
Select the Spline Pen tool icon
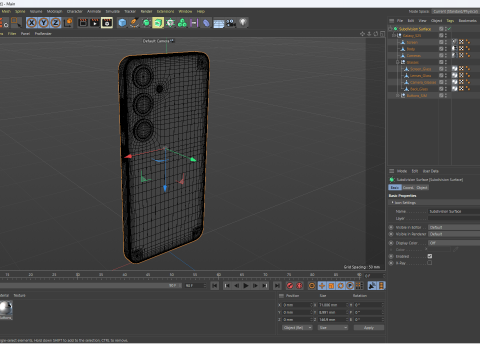134,23
